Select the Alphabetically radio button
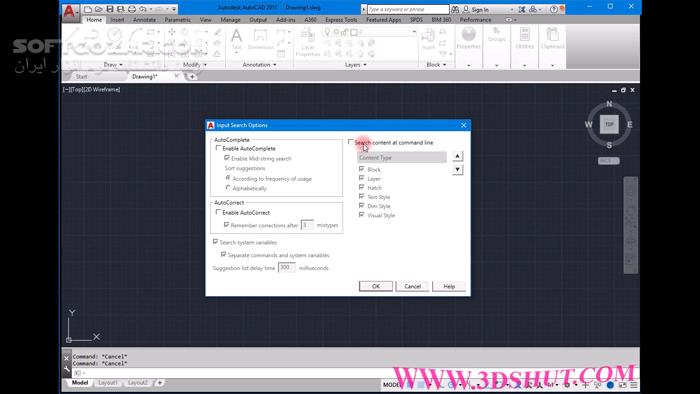Screen dimensions: 700x394 pos(228,188)
